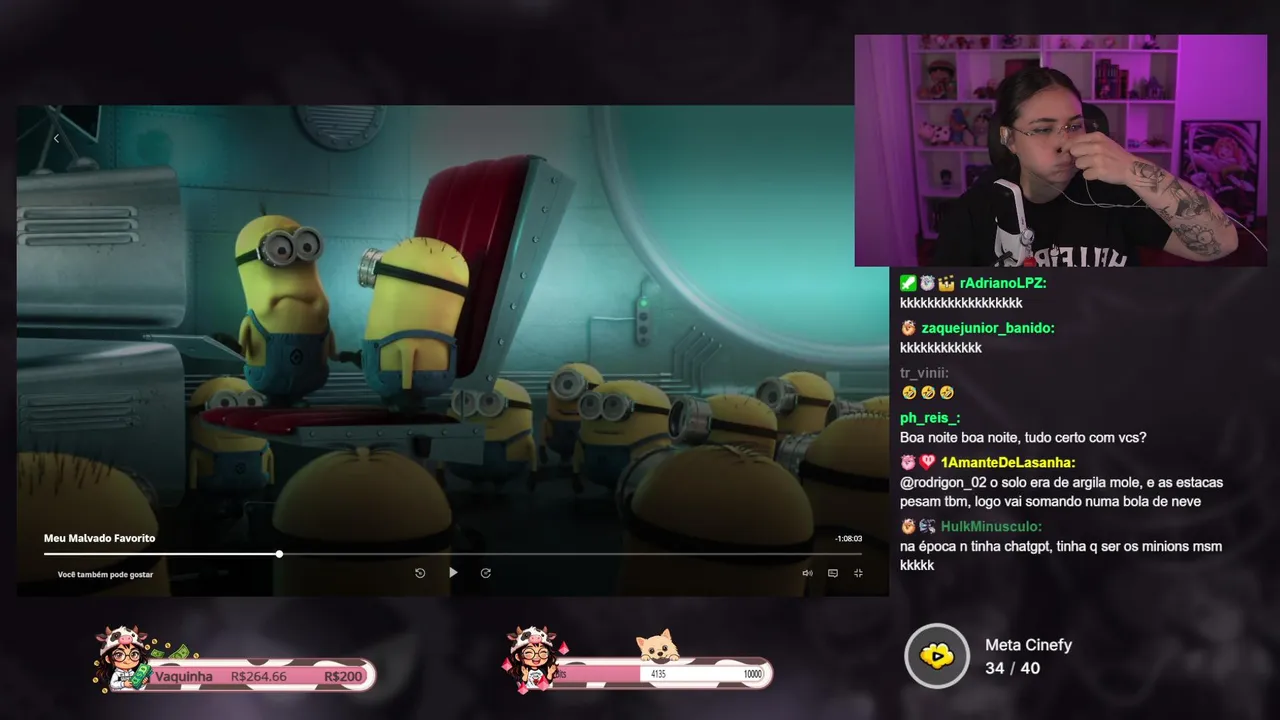Skip forward ten seconds in the video
Screen dimensions: 1280x720
point(486,573)
